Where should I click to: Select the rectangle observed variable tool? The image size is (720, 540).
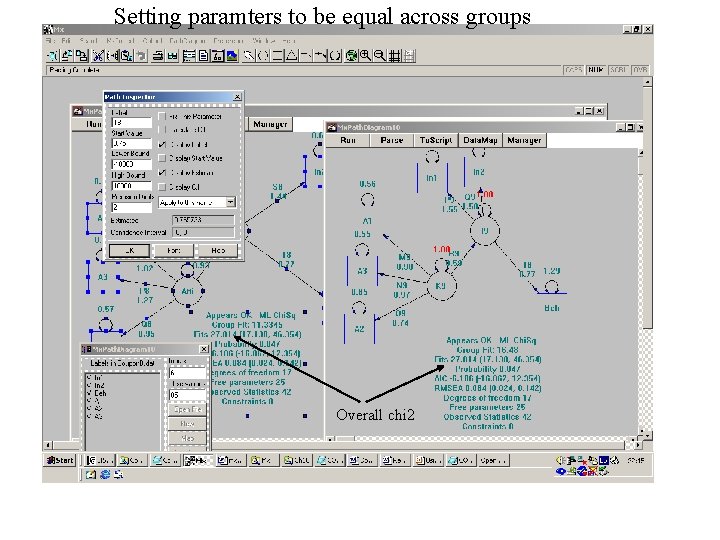277,56
